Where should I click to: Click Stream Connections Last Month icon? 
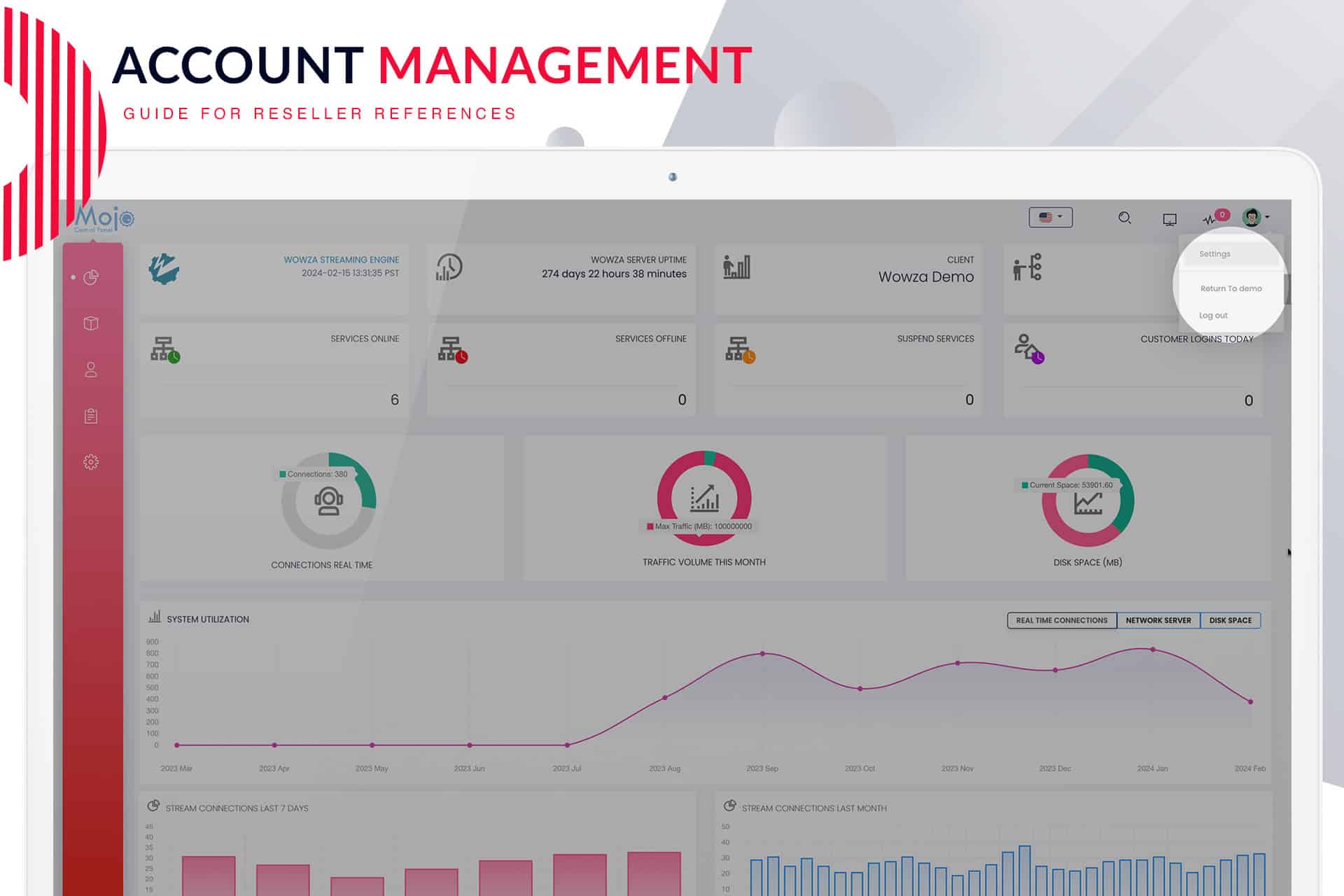click(729, 806)
